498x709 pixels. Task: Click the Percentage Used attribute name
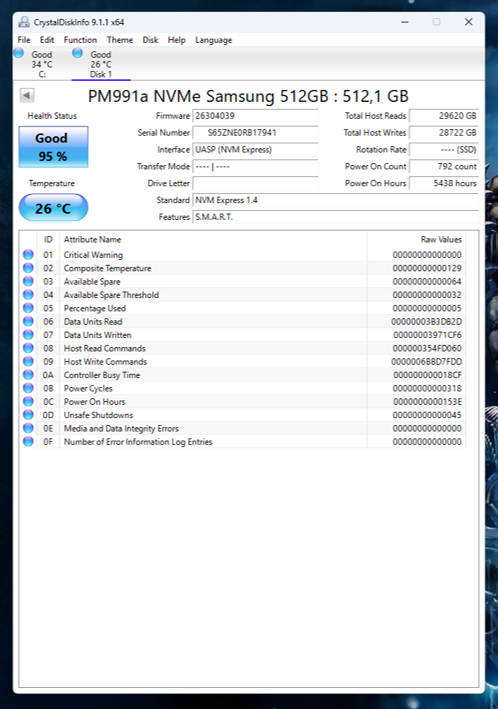(x=95, y=308)
